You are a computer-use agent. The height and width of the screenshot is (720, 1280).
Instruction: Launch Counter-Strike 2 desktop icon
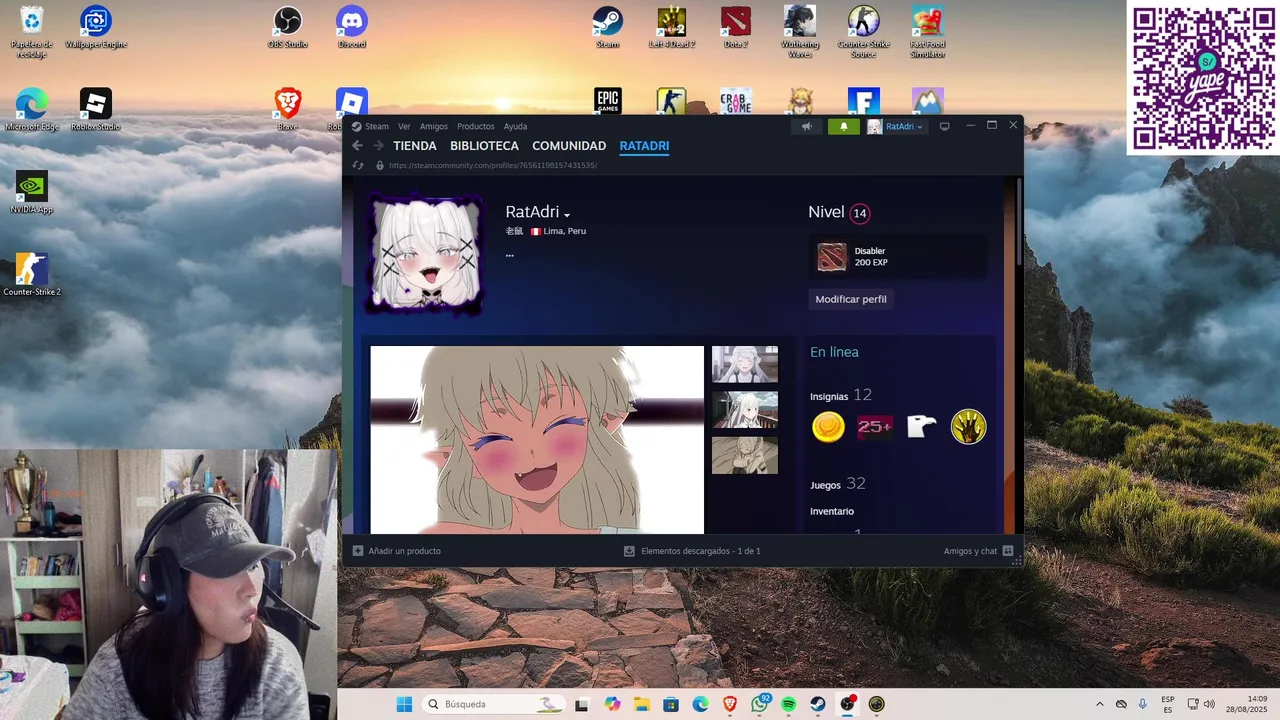coord(31,275)
